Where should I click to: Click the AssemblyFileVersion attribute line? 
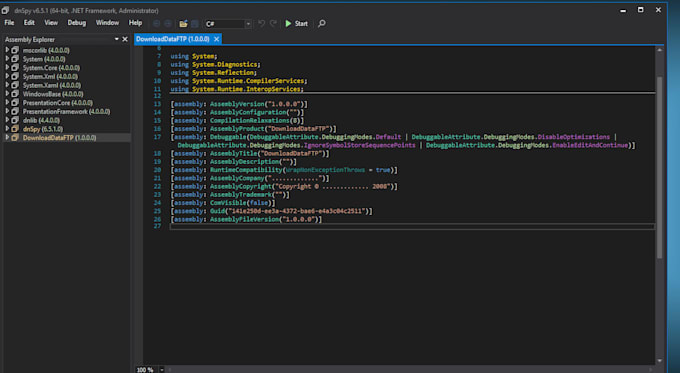click(246, 219)
